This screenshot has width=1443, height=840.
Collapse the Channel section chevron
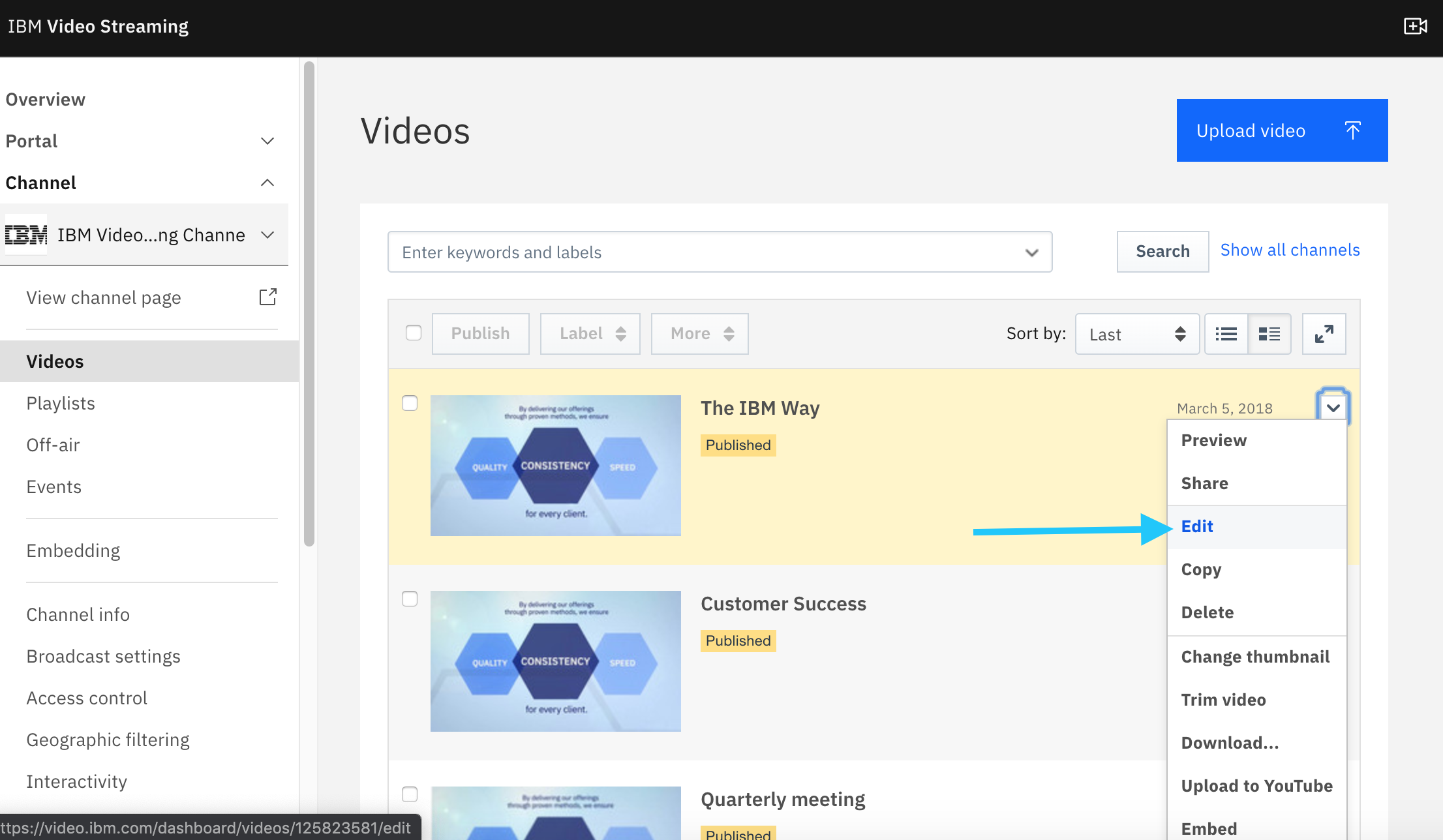click(267, 183)
